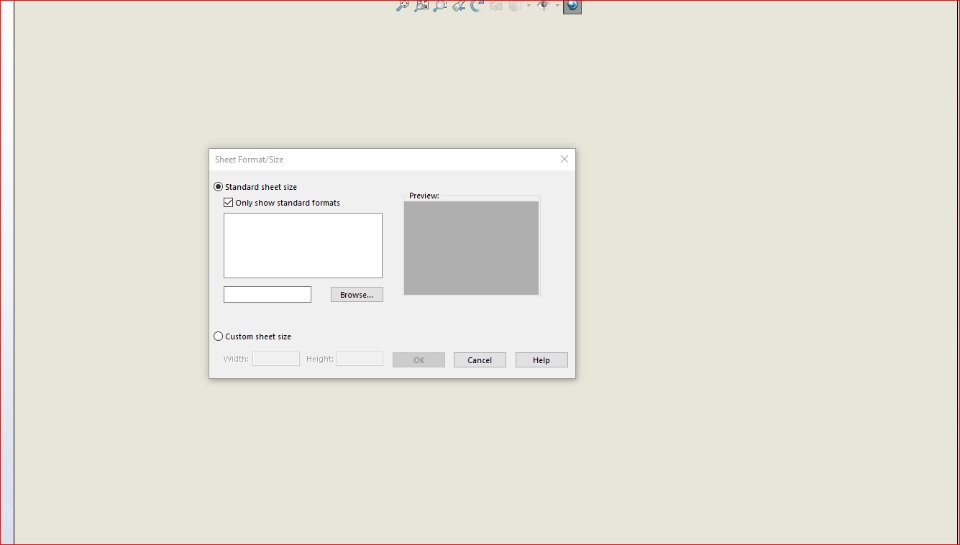Open Help for Sheet Format/Size

point(541,360)
